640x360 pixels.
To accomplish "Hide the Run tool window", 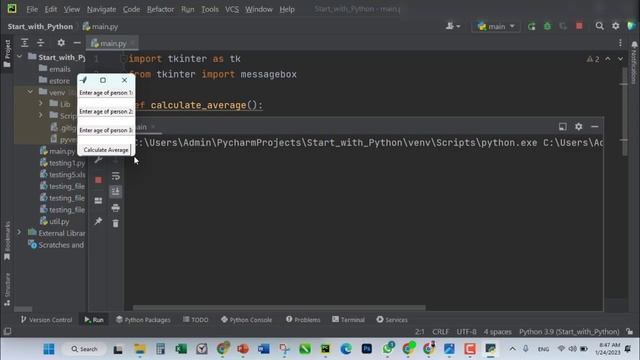I will [x=595, y=127].
